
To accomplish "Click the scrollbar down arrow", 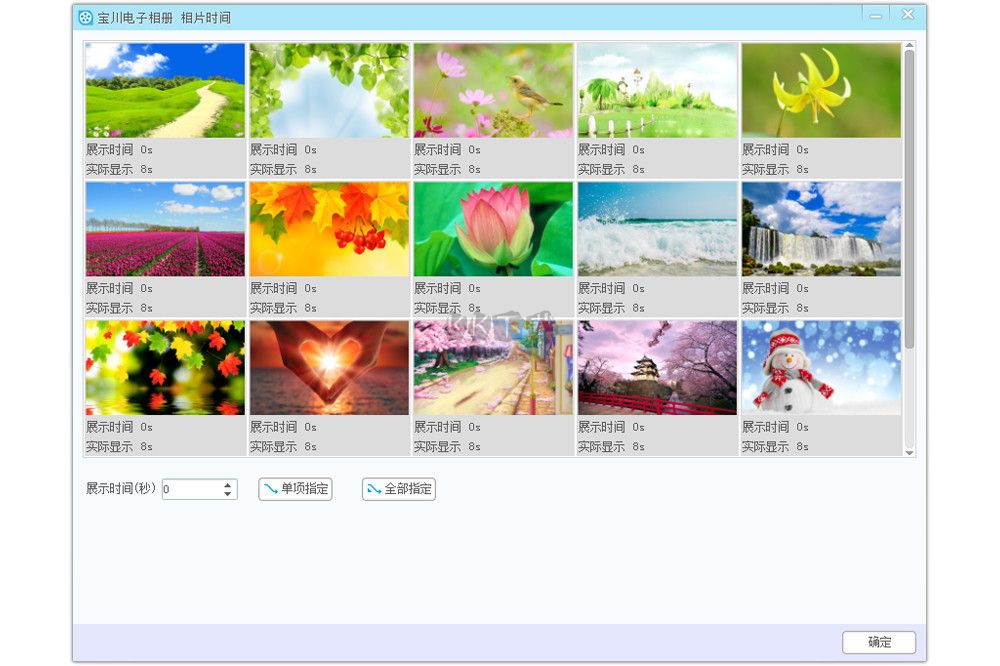I will point(910,450).
